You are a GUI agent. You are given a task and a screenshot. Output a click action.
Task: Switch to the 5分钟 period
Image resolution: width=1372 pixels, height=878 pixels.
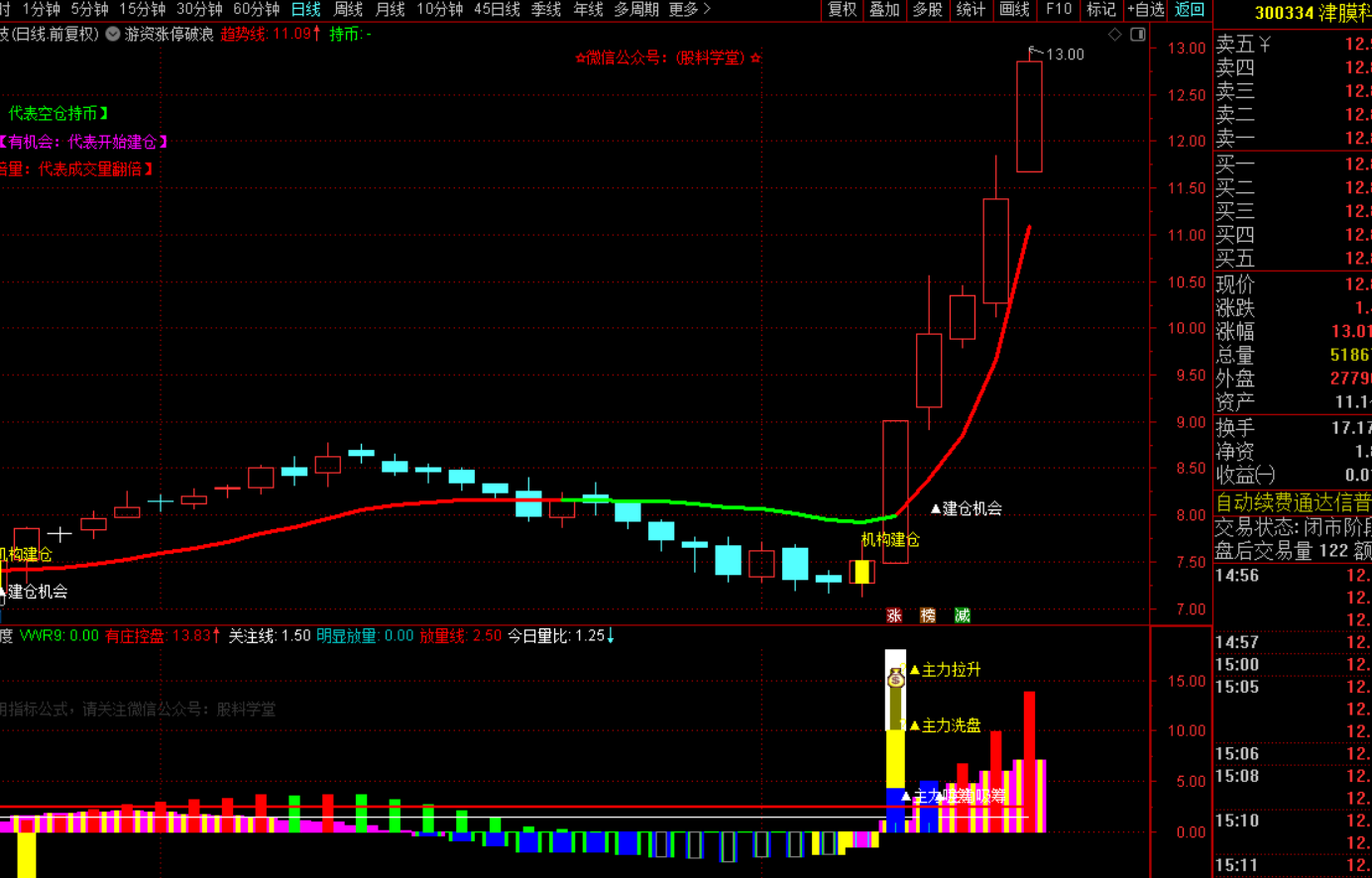90,9
